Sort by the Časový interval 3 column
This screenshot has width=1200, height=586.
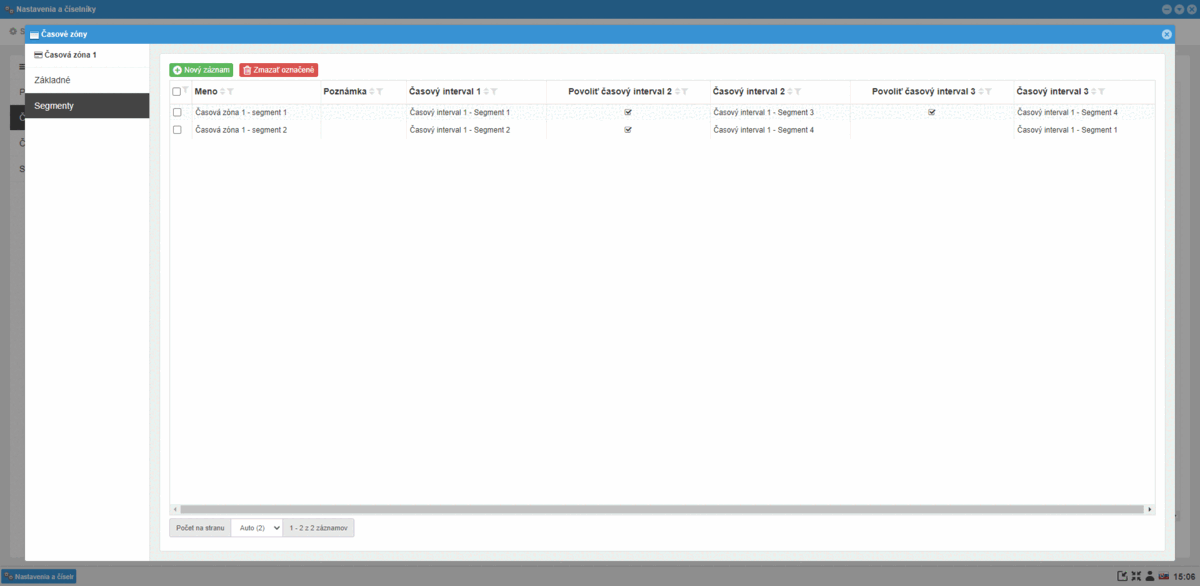(1093, 91)
